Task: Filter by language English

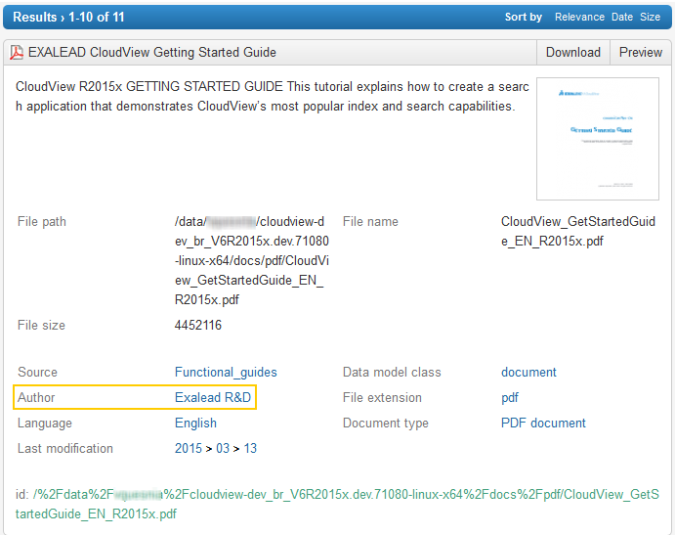Action: (195, 423)
